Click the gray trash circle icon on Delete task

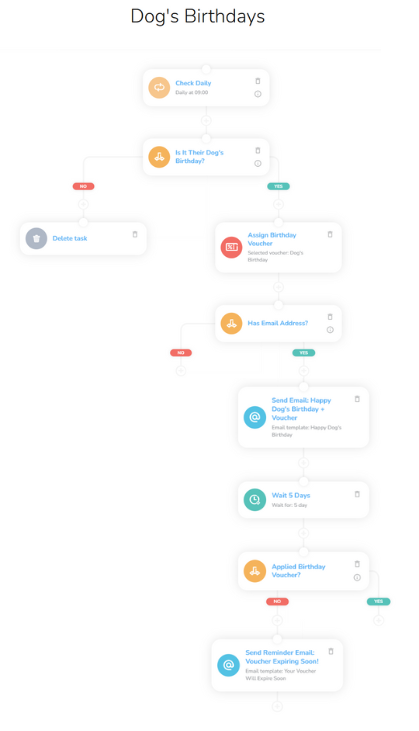pyautogui.click(x=36, y=238)
